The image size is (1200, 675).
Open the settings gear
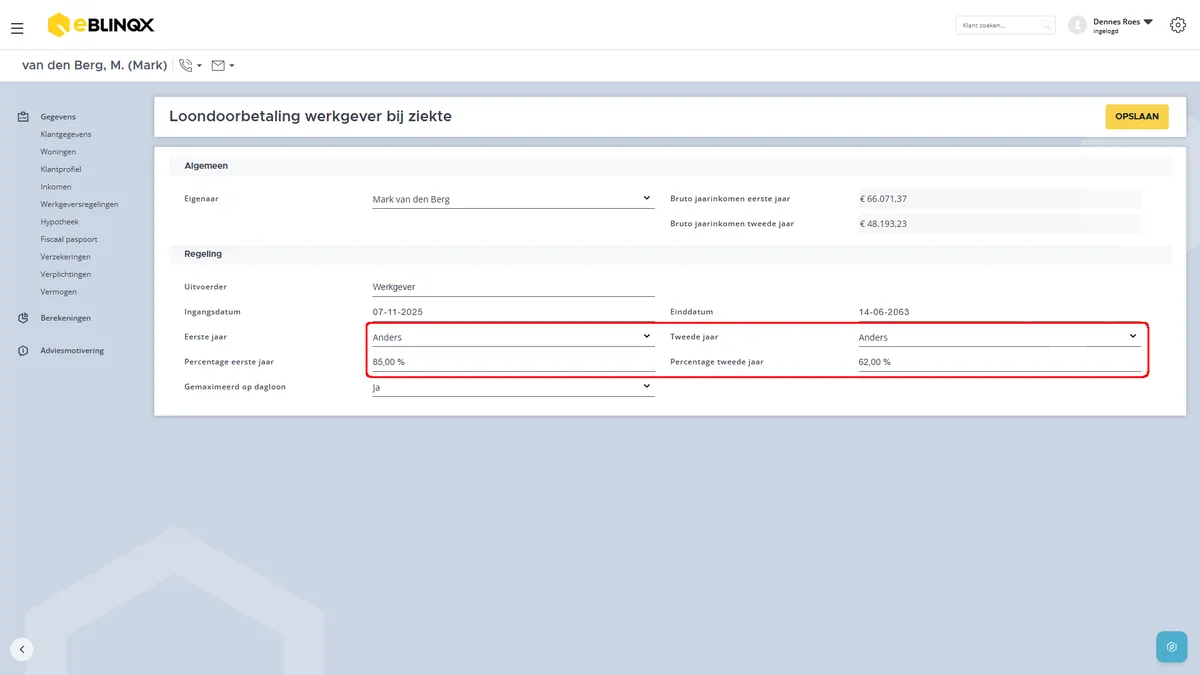point(1178,25)
